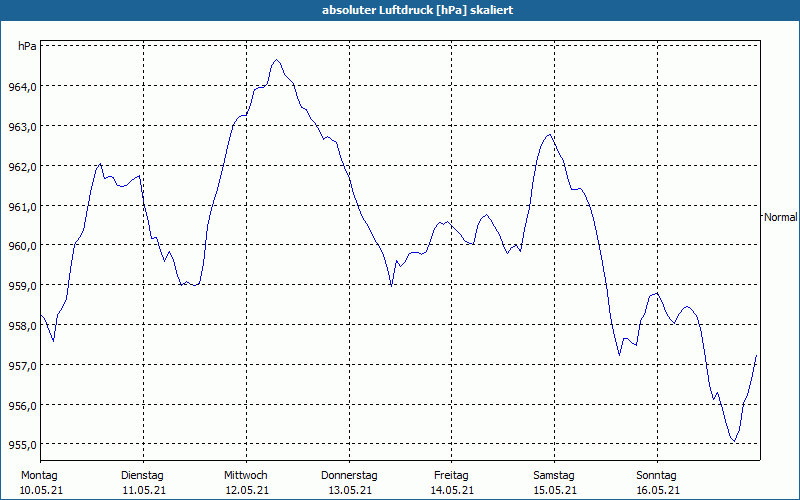Screen dimensions: 800x500
Task: Select the 962,0 axis value
Action: [x=22, y=166]
